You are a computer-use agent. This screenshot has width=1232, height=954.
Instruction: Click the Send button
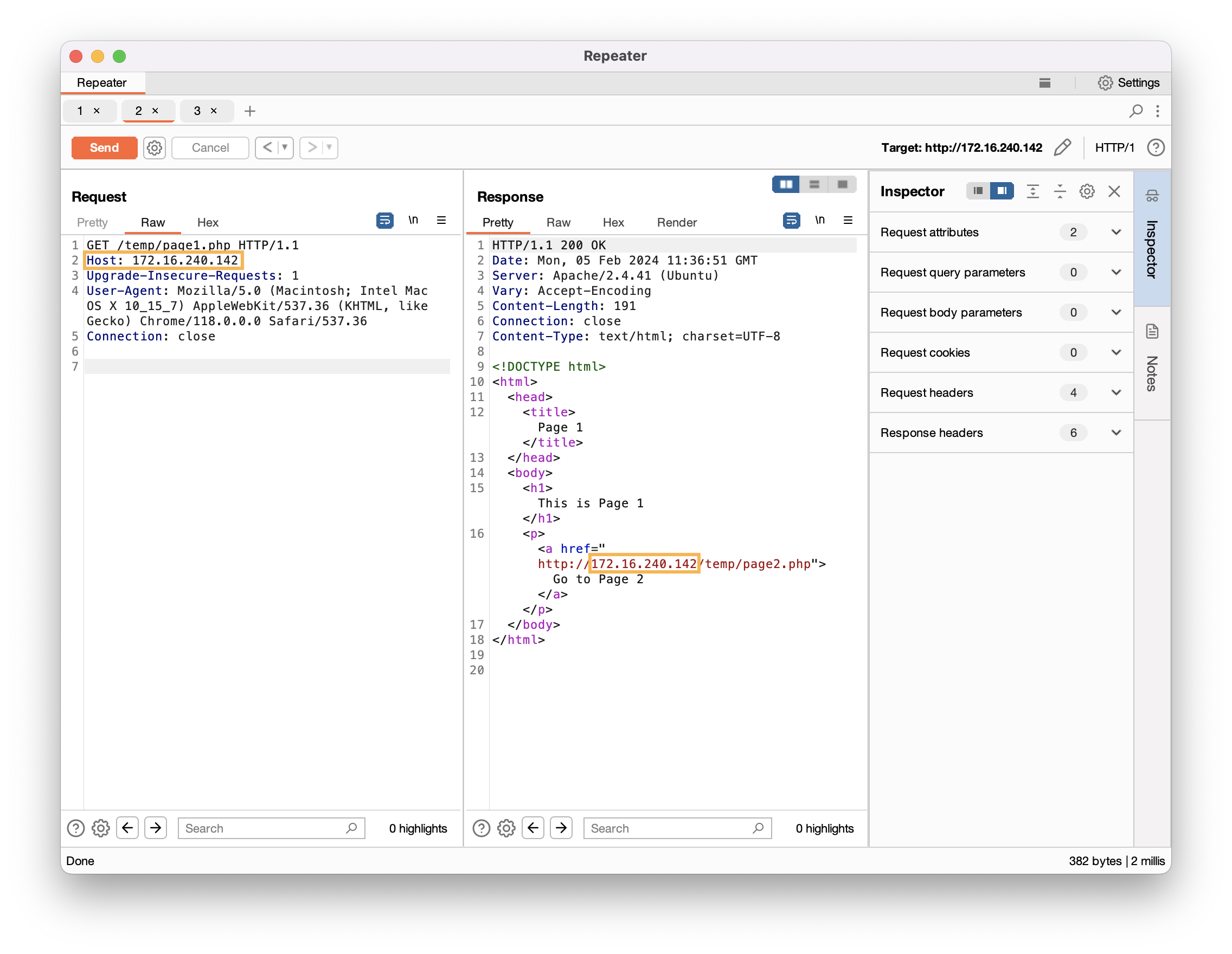click(104, 148)
